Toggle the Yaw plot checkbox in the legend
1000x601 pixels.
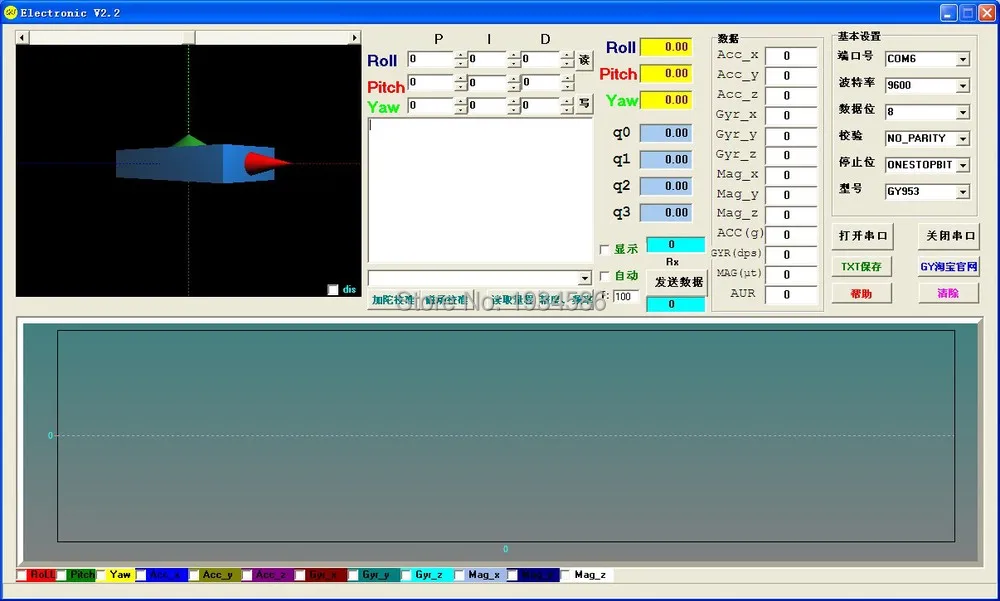tap(101, 575)
